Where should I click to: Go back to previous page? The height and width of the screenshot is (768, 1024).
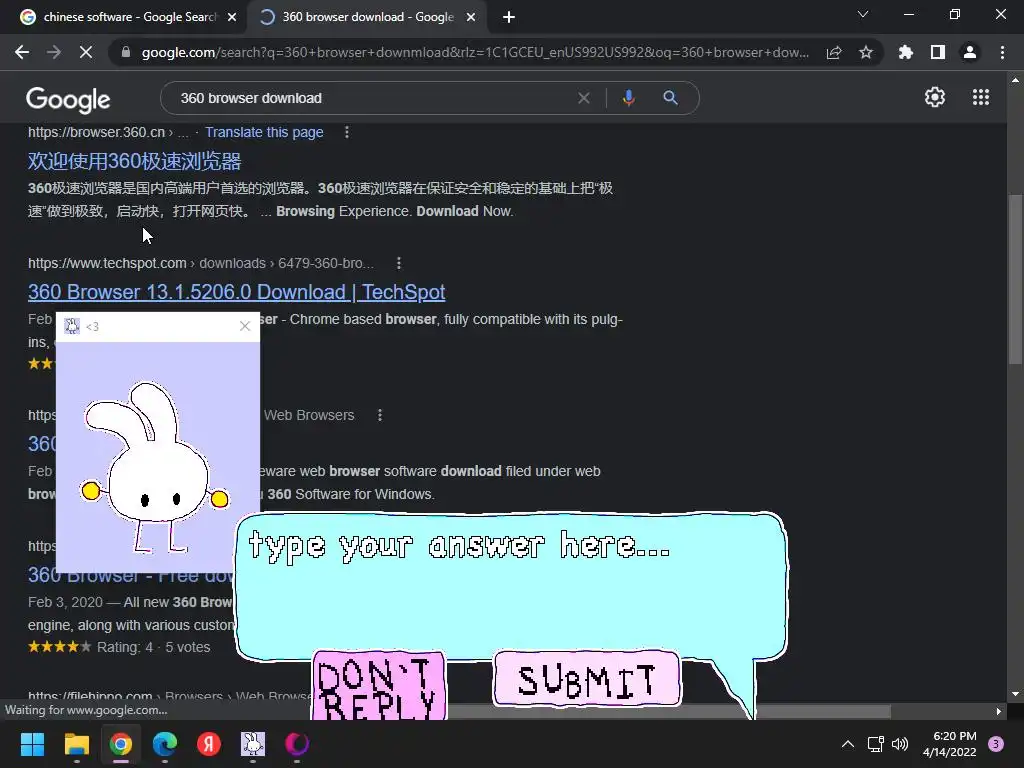point(22,52)
